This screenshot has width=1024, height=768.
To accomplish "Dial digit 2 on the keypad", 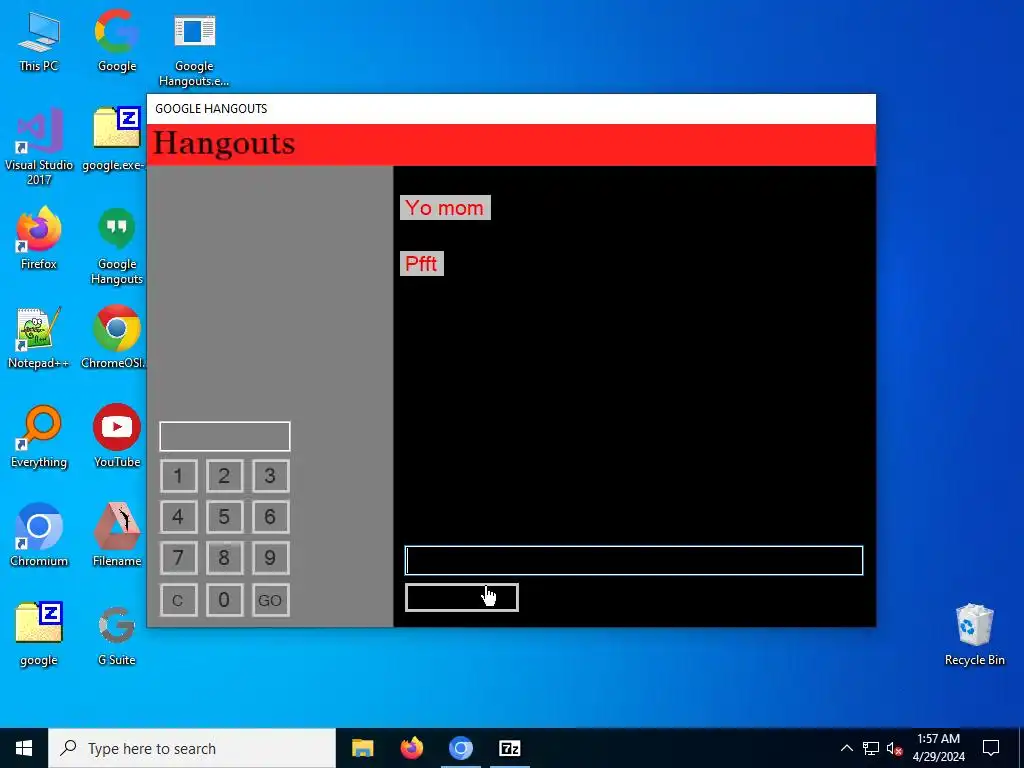I will tap(224, 476).
